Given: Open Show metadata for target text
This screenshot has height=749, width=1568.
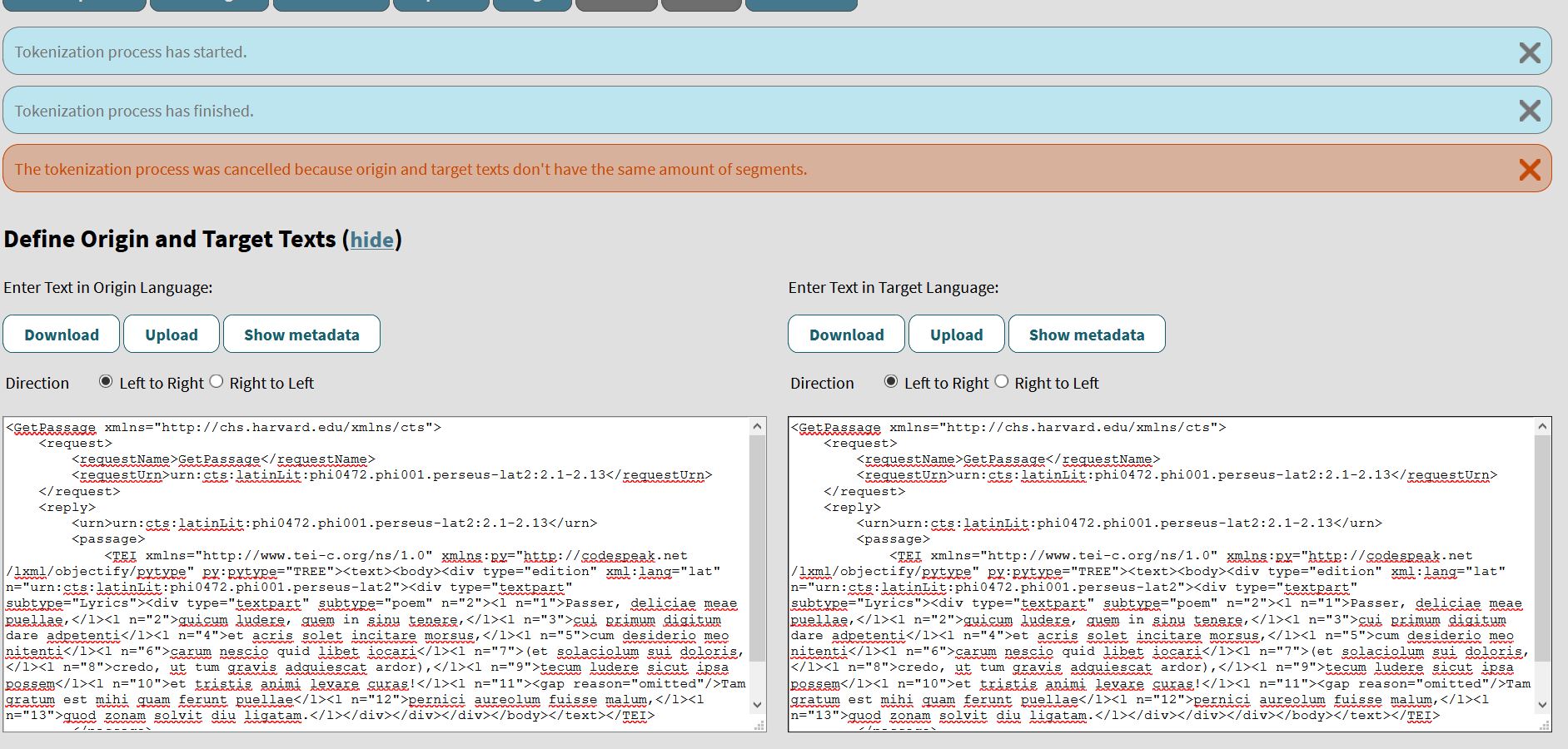Looking at the screenshot, I should [x=1087, y=334].
